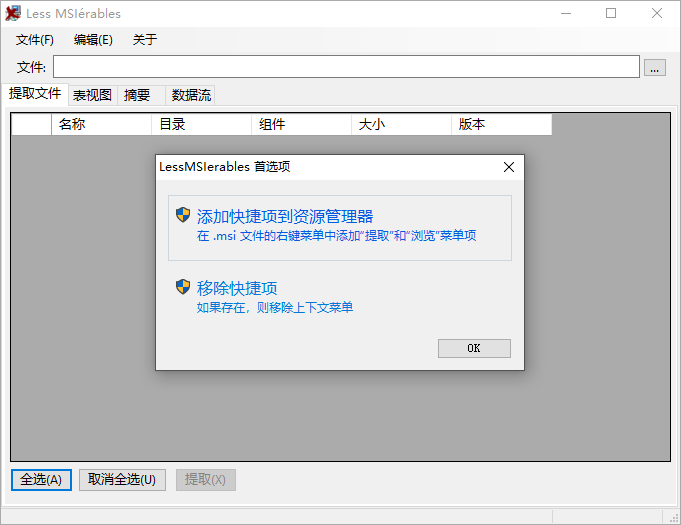
Task: Click the Less MSIérables app icon in title bar
Action: (13, 13)
